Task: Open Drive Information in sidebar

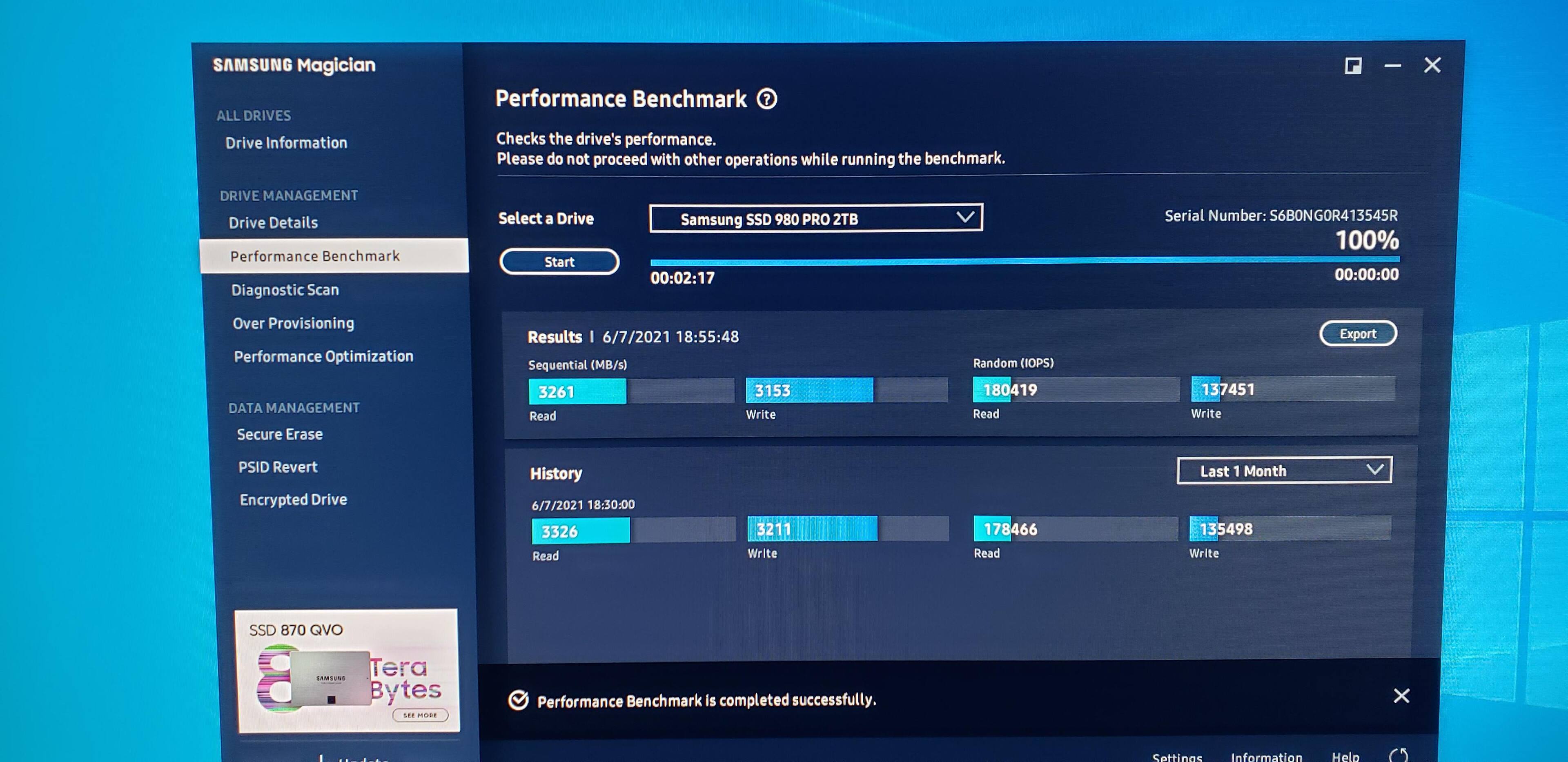Action: [286, 143]
